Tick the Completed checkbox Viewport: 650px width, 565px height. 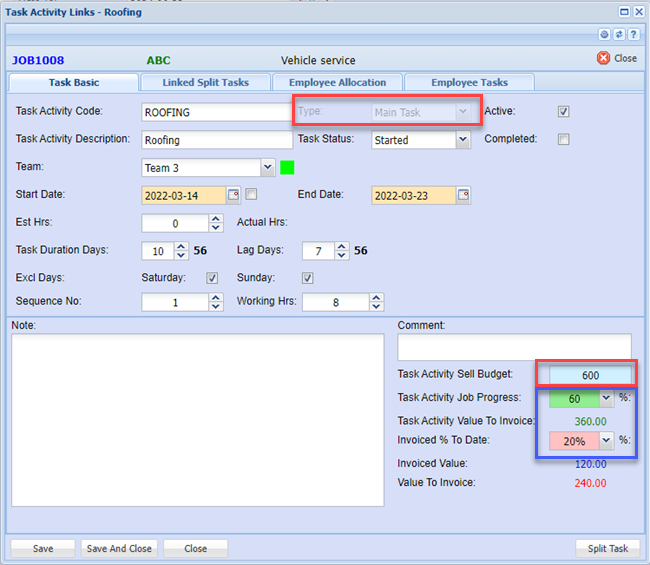[564, 139]
